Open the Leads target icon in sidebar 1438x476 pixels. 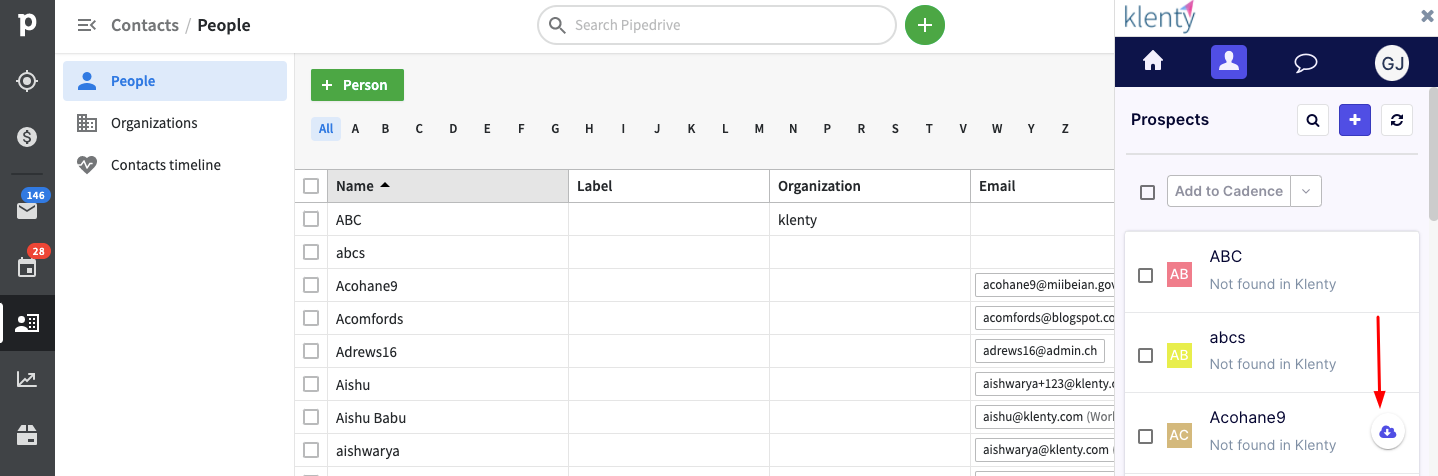click(x=27, y=81)
